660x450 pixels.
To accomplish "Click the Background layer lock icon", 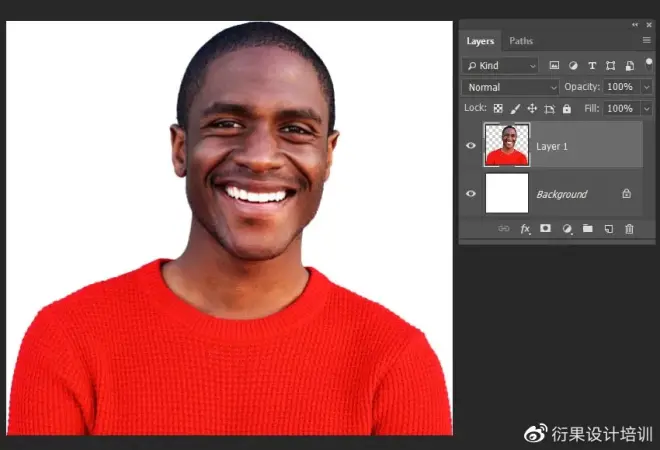I will [626, 194].
